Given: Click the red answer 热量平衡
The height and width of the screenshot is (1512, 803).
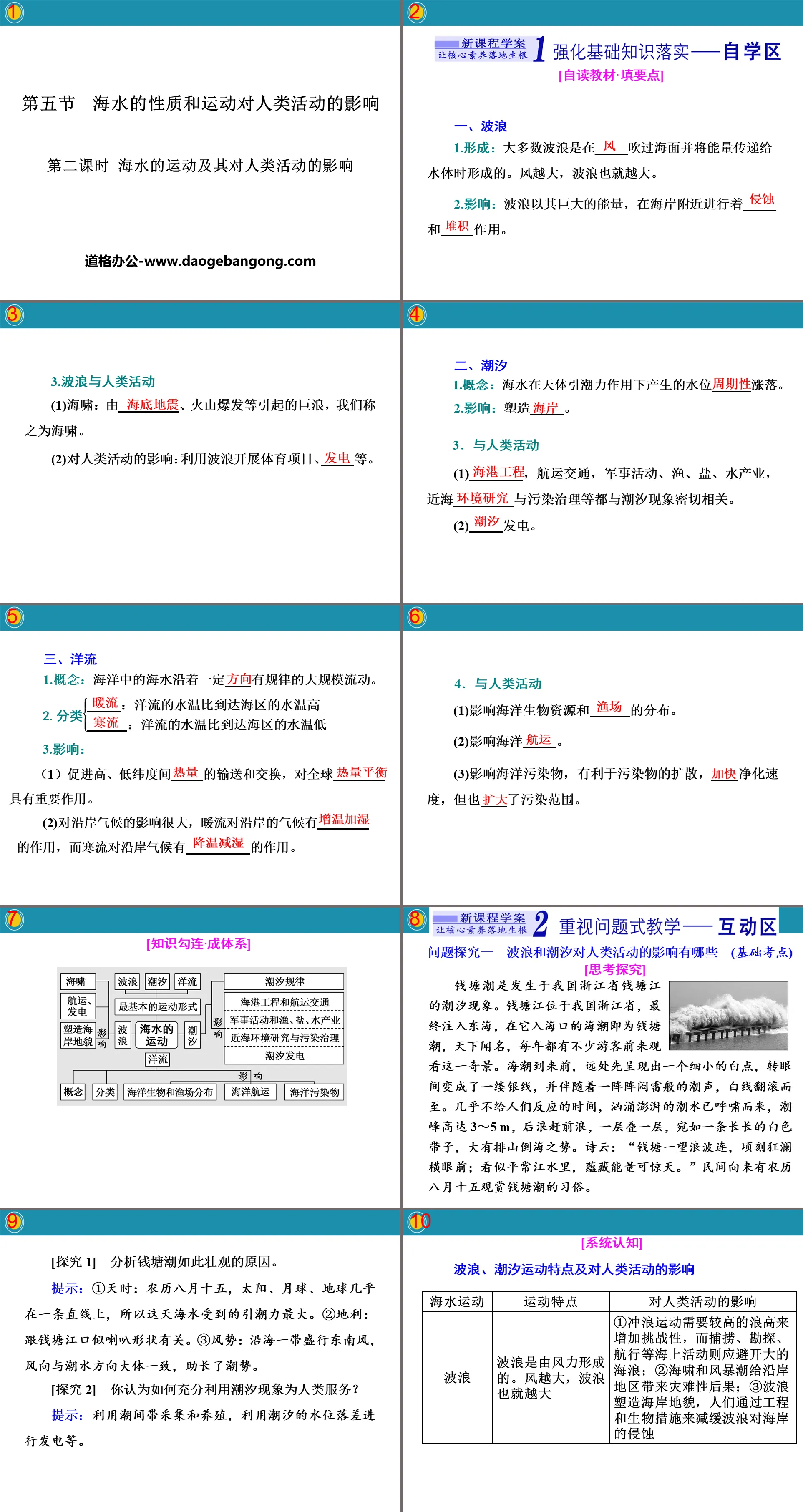Looking at the screenshot, I should click(x=361, y=772).
